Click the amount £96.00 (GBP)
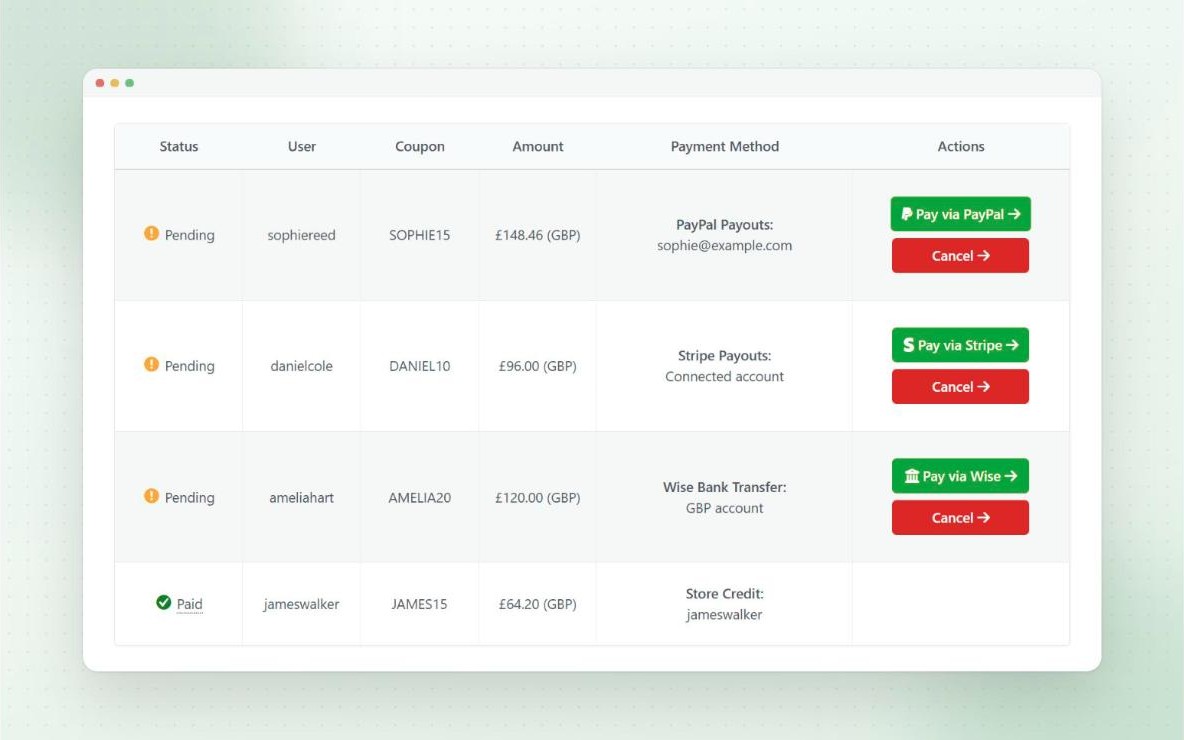 538,366
